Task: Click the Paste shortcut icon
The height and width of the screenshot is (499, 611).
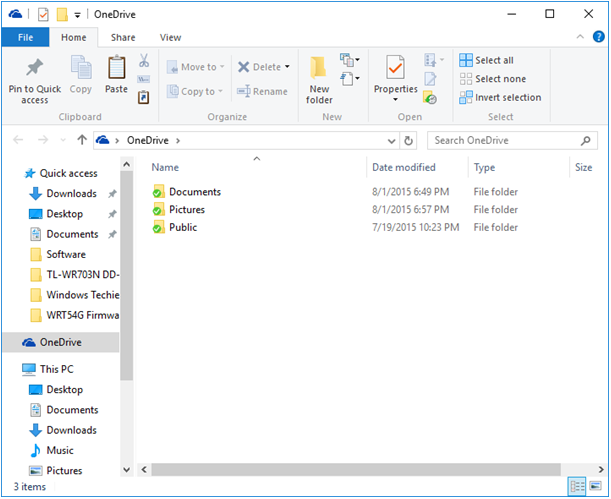Action: coord(143,97)
